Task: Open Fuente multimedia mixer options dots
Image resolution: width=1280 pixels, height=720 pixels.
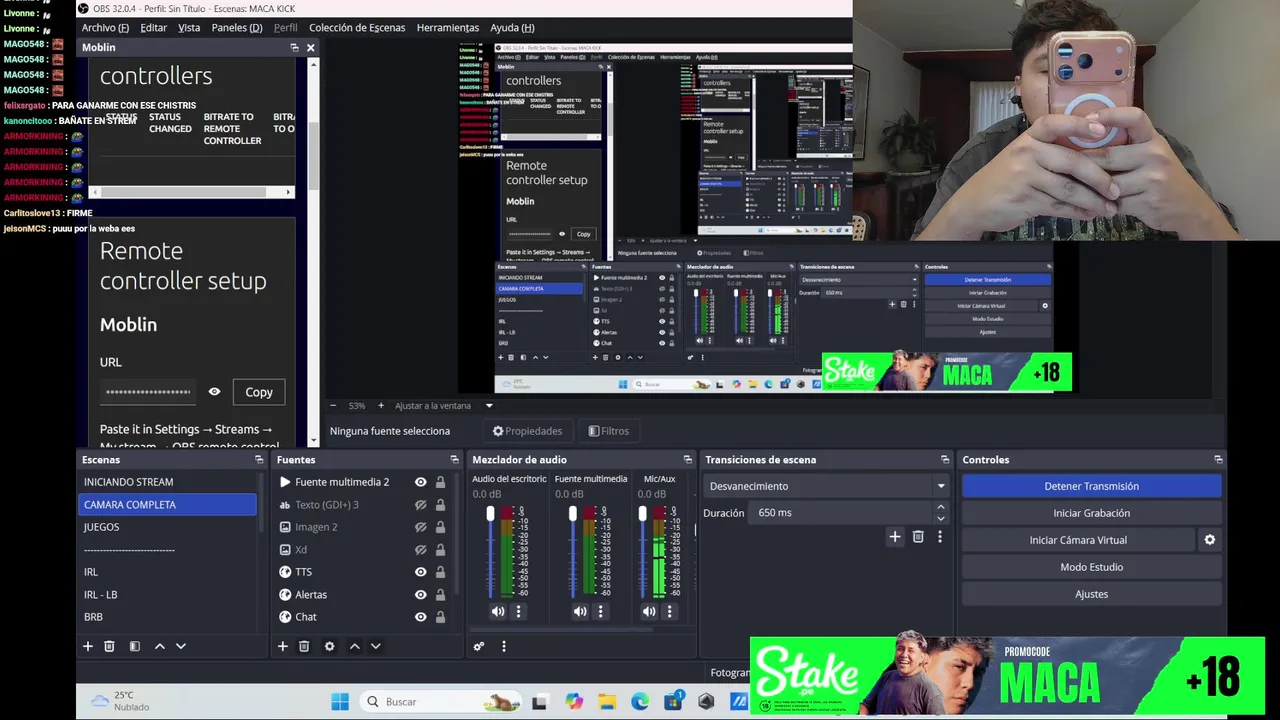Action: (x=601, y=611)
